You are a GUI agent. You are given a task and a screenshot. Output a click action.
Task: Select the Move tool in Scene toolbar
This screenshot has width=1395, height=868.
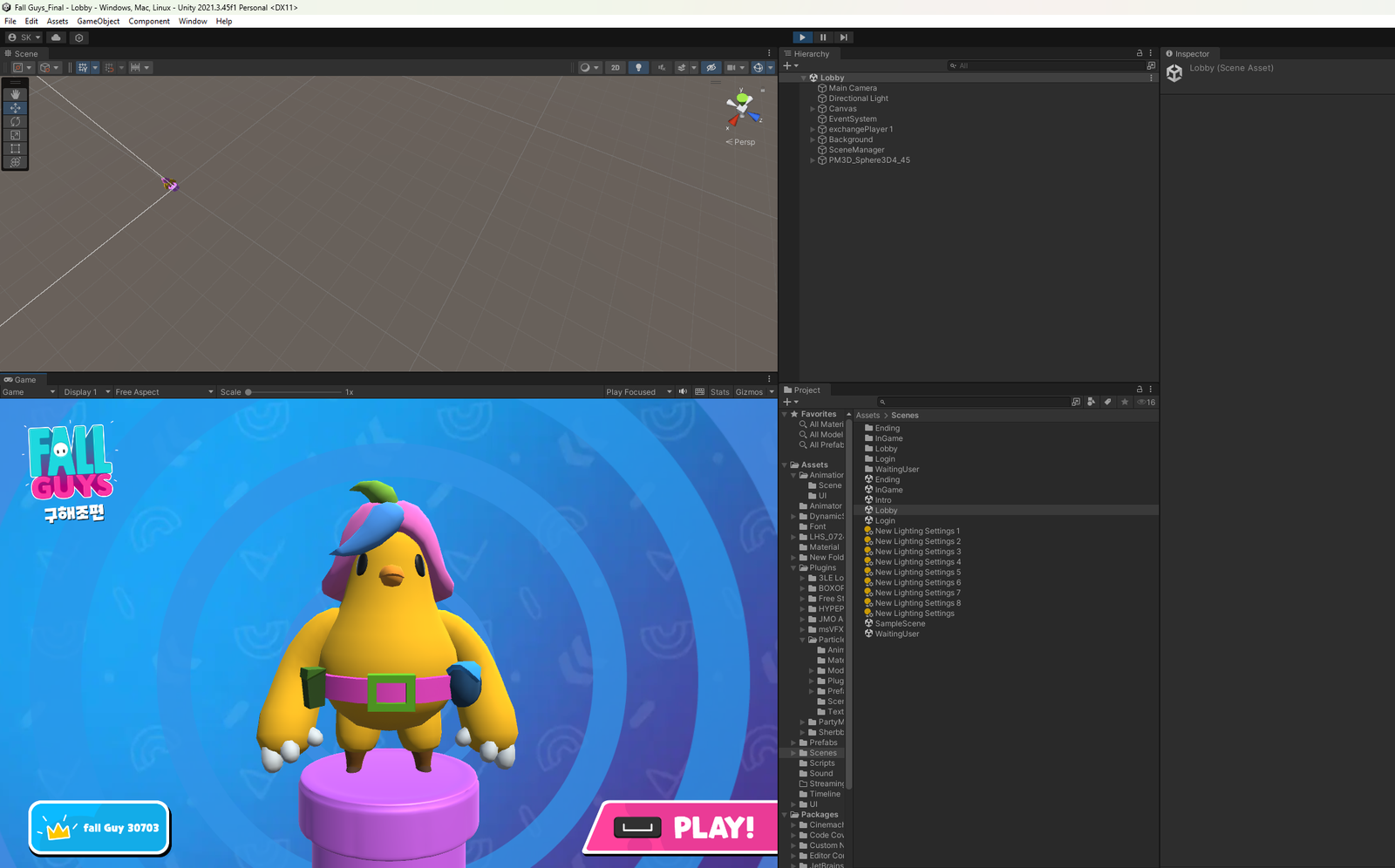click(x=15, y=108)
